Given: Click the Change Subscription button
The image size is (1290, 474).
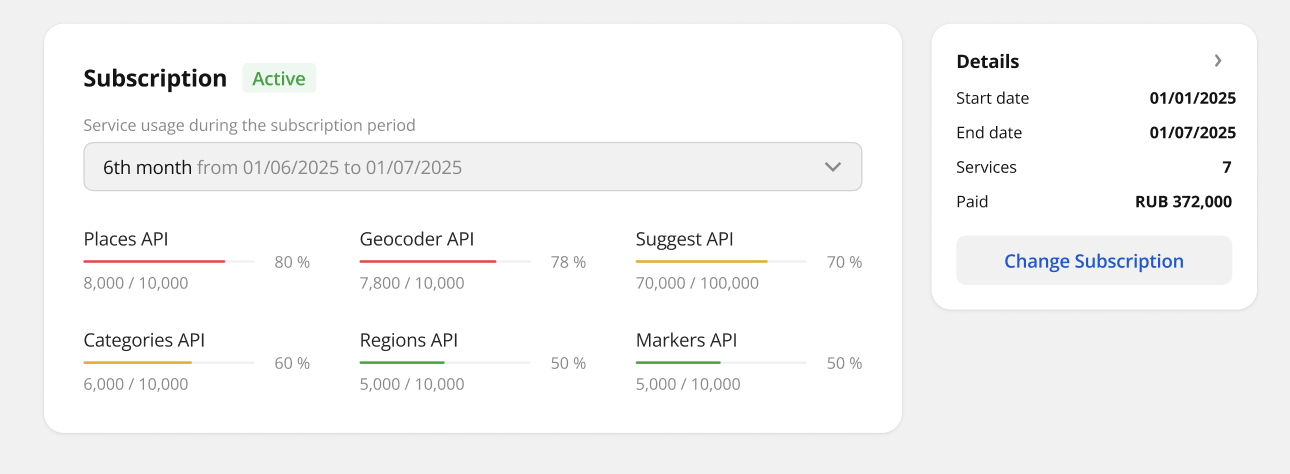Looking at the screenshot, I should coord(1093,261).
